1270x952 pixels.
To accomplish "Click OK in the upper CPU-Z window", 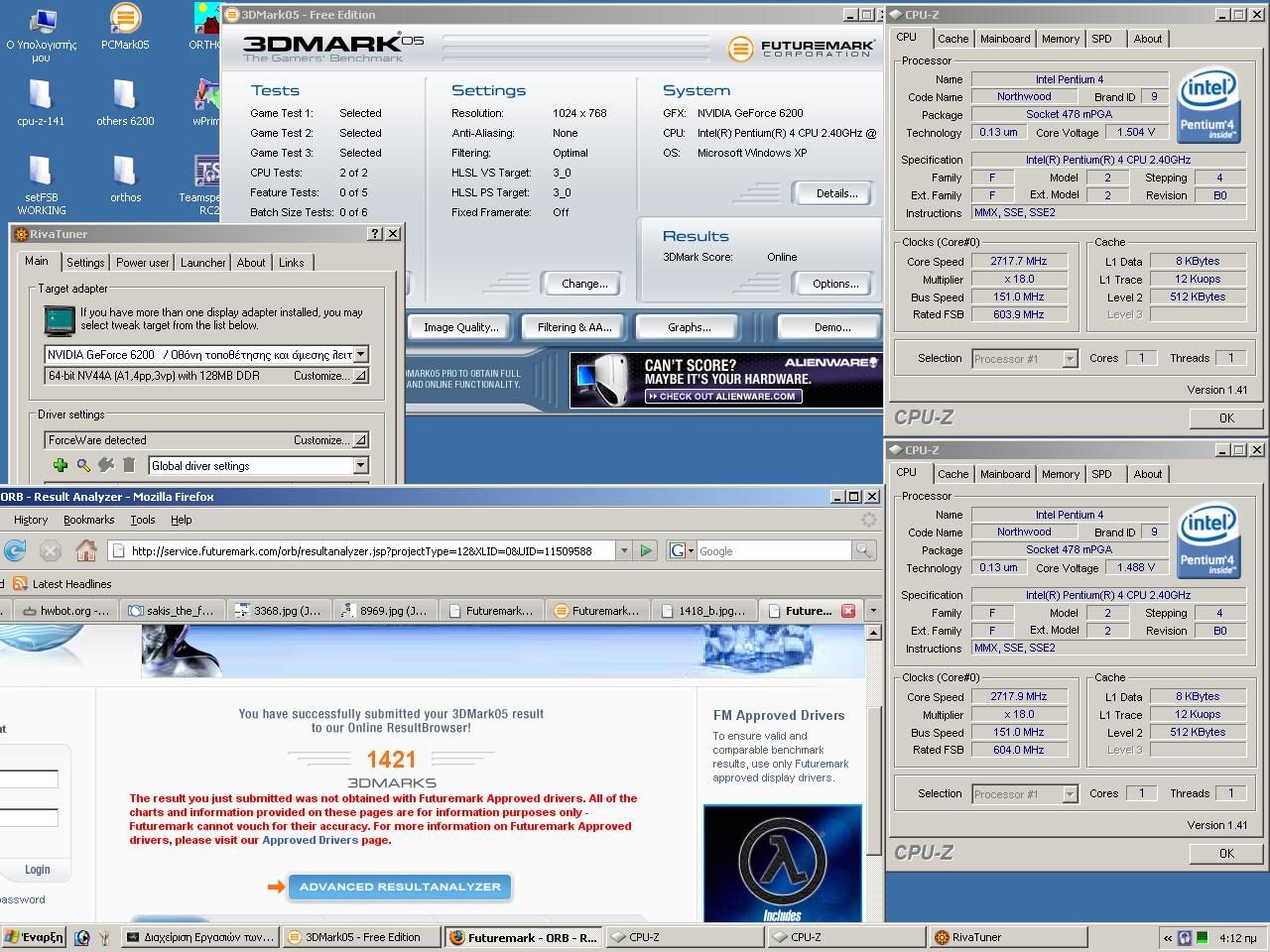I will click(x=1227, y=417).
